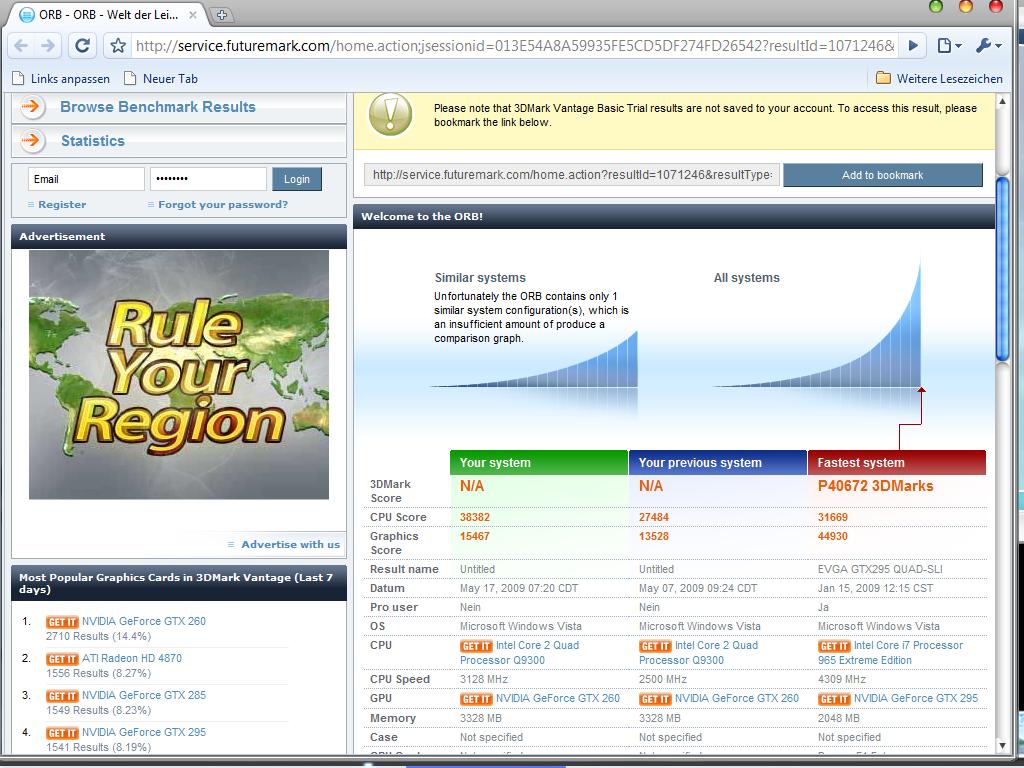
Task: Open ATI Radeon HD 4870 link
Action: [x=132, y=658]
